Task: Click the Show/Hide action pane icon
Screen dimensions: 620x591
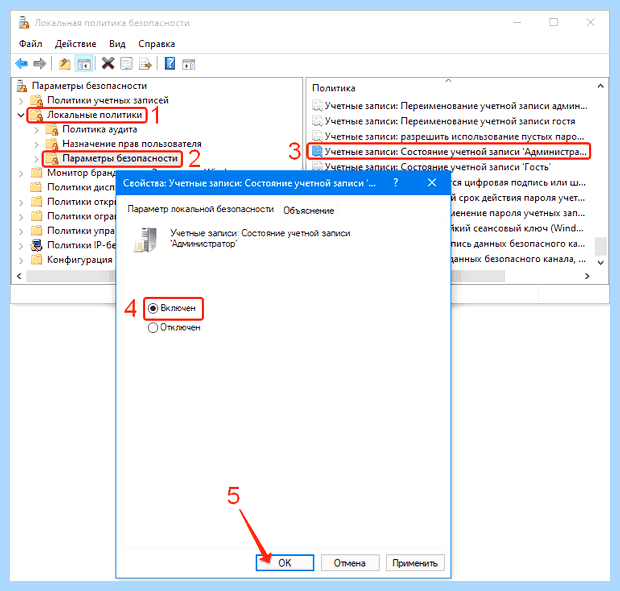Action: coord(189,64)
